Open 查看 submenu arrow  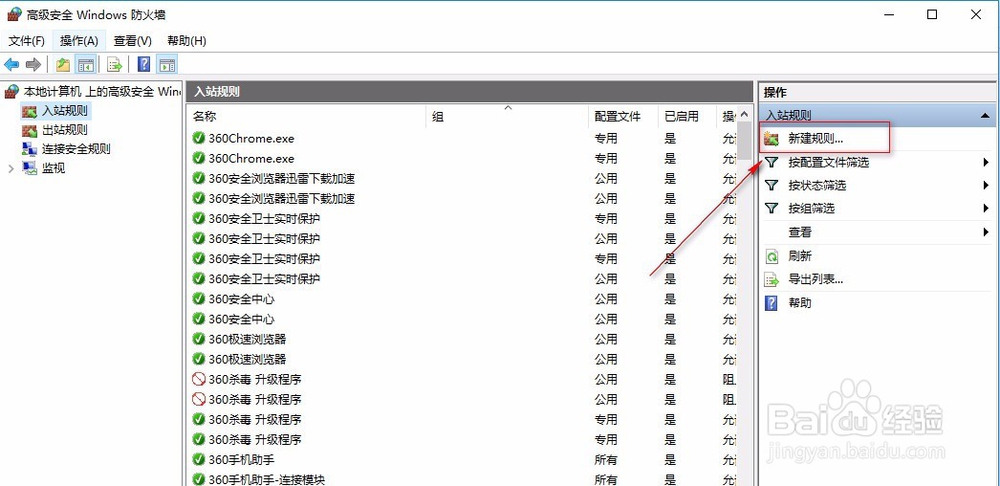click(x=986, y=232)
